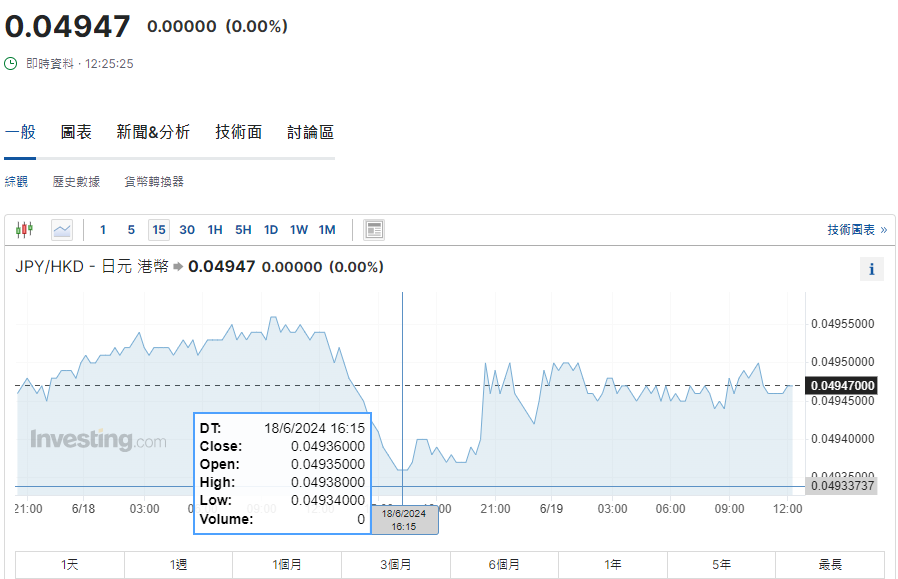Open the 技術面 tab

pyautogui.click(x=238, y=132)
